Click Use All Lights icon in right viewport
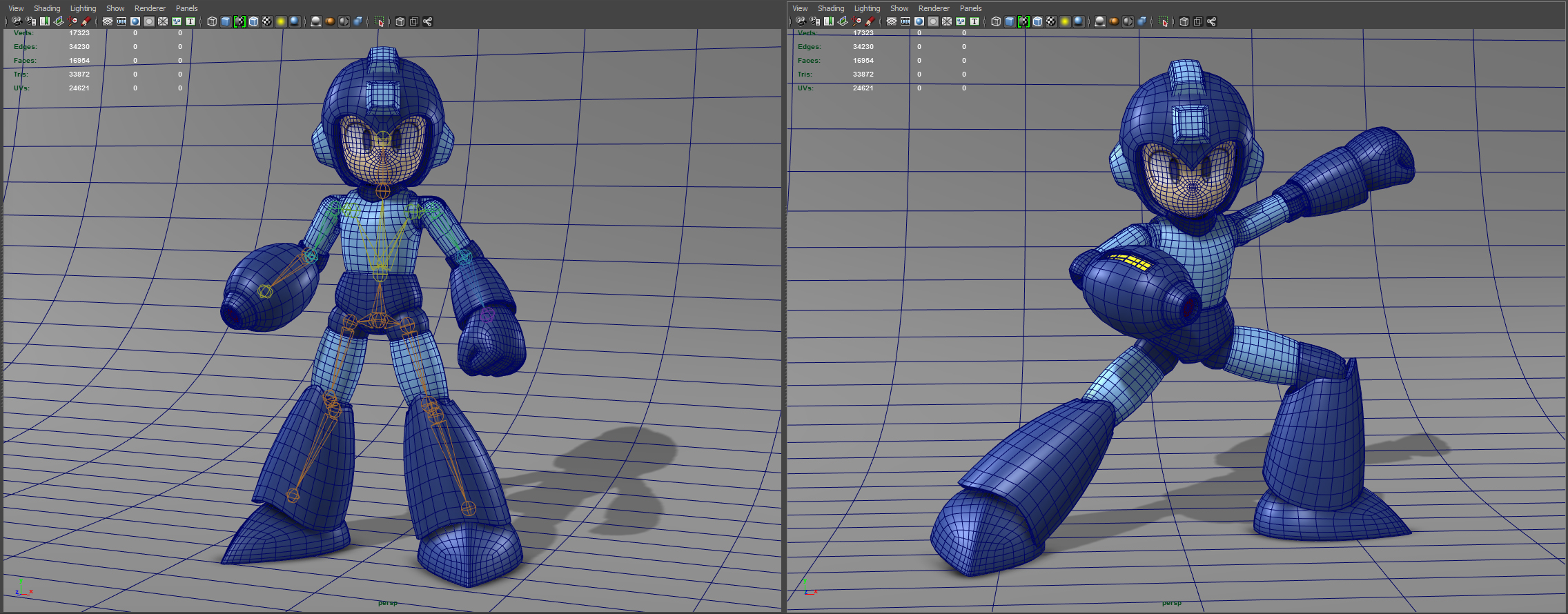The height and width of the screenshot is (614, 1568). (x=1065, y=21)
